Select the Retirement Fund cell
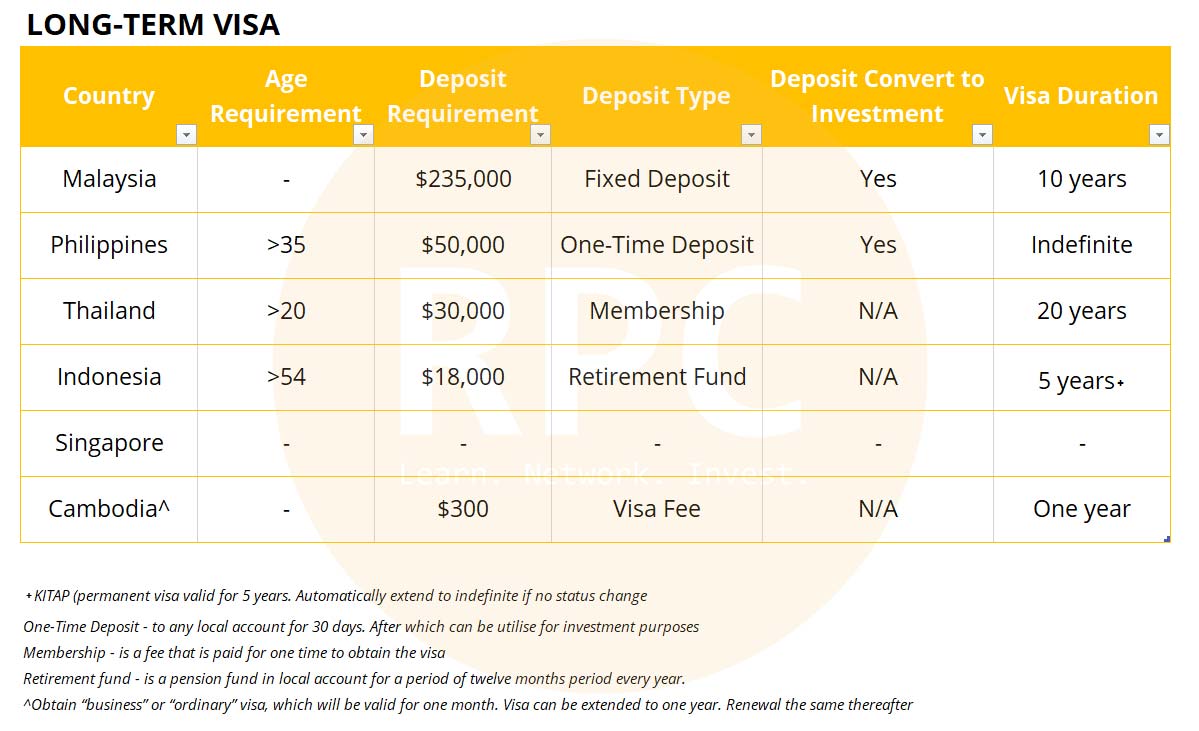 click(656, 377)
